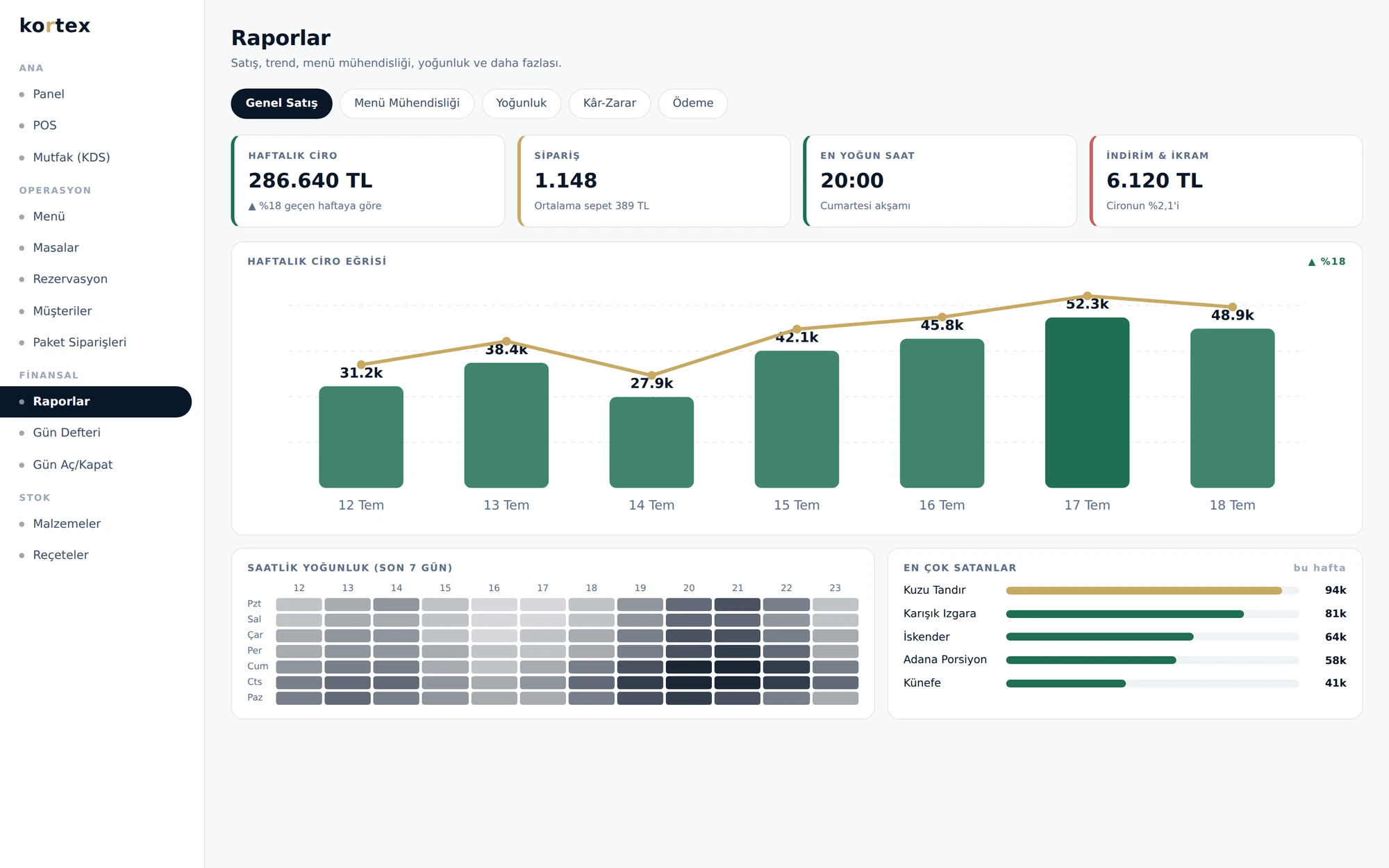Click the Kuzu Tandır sales progress bar
Screen dimensions: 1389x868
[x=1152, y=591]
